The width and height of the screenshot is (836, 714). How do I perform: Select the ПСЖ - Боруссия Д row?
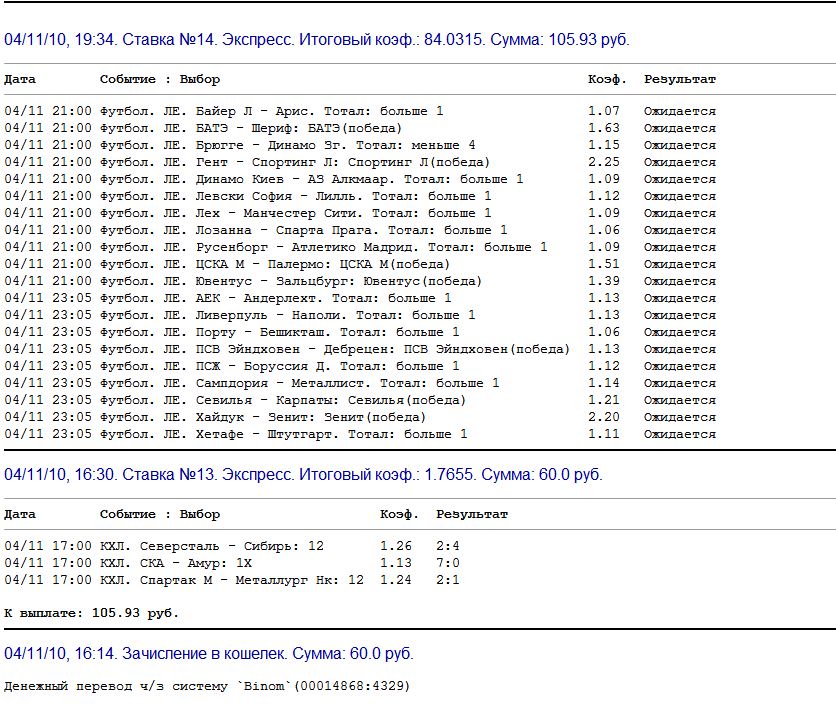360,366
